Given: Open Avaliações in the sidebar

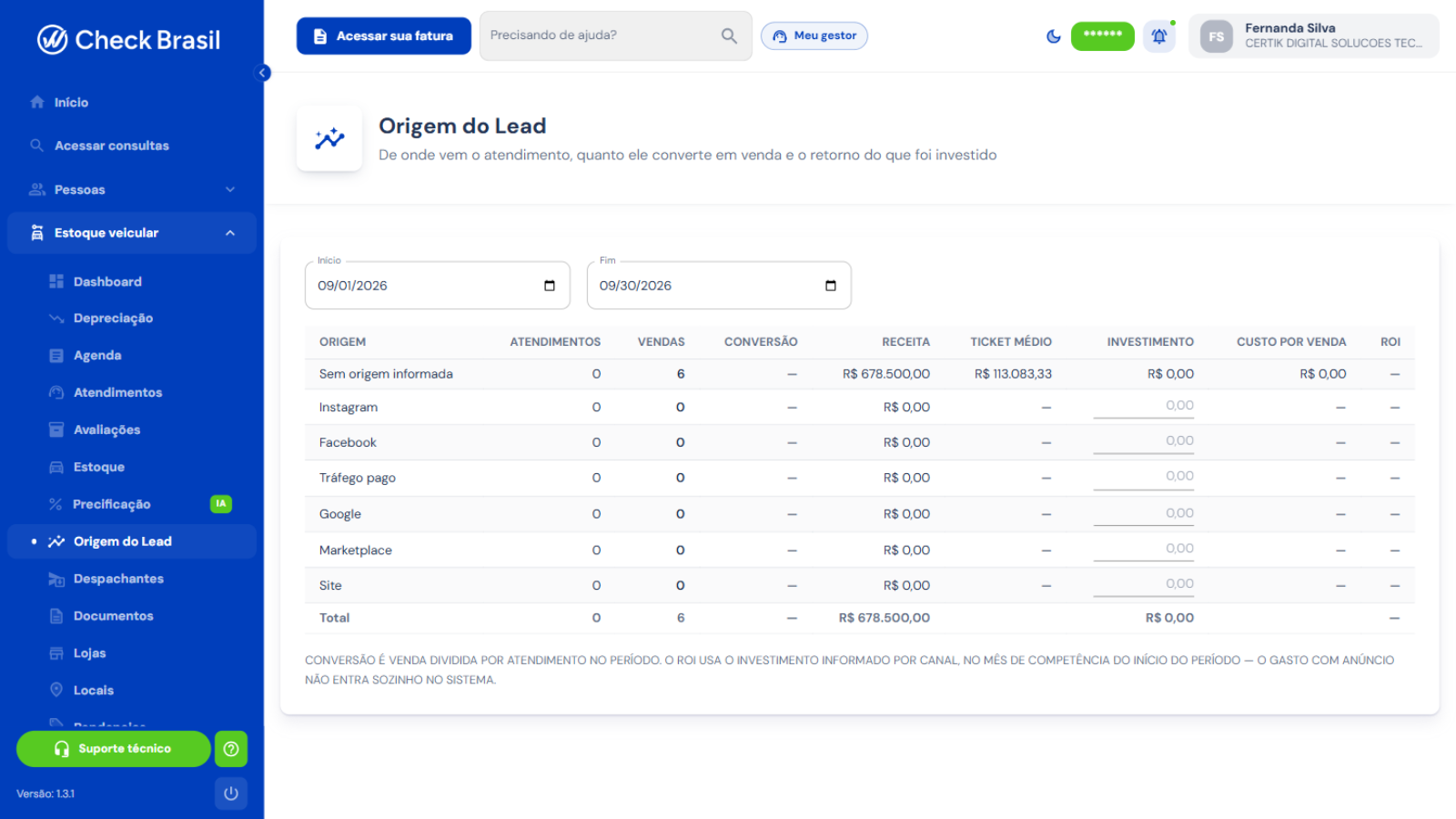Looking at the screenshot, I should click(x=132, y=430).
